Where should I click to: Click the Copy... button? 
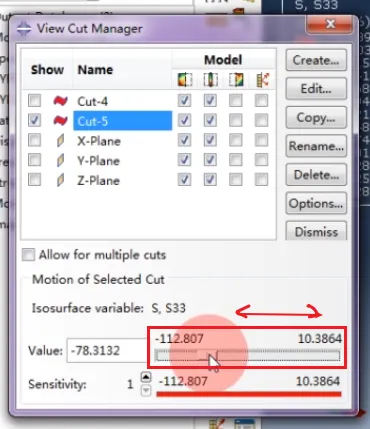point(316,117)
